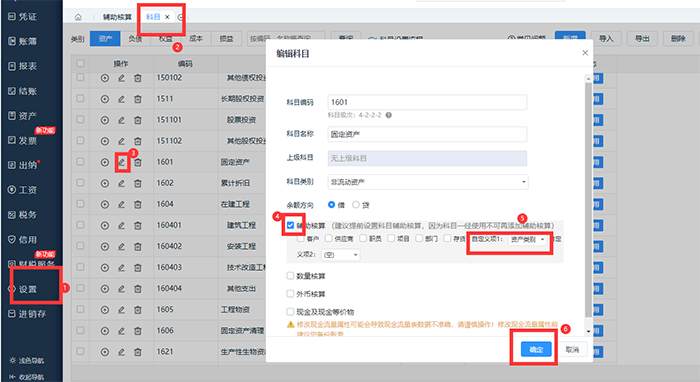Click 收起导航 at sidebar bottom

click(27, 377)
